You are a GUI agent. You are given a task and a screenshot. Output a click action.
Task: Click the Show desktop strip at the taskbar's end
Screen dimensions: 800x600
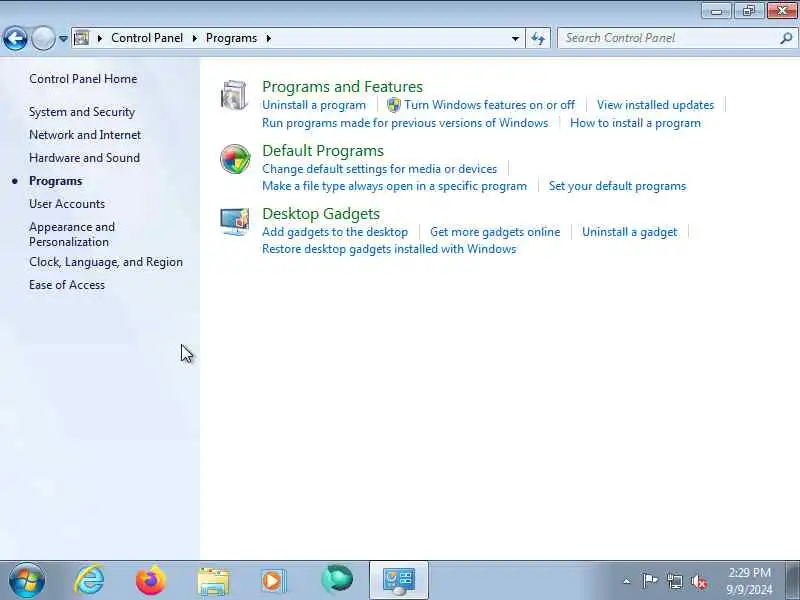coord(792,580)
